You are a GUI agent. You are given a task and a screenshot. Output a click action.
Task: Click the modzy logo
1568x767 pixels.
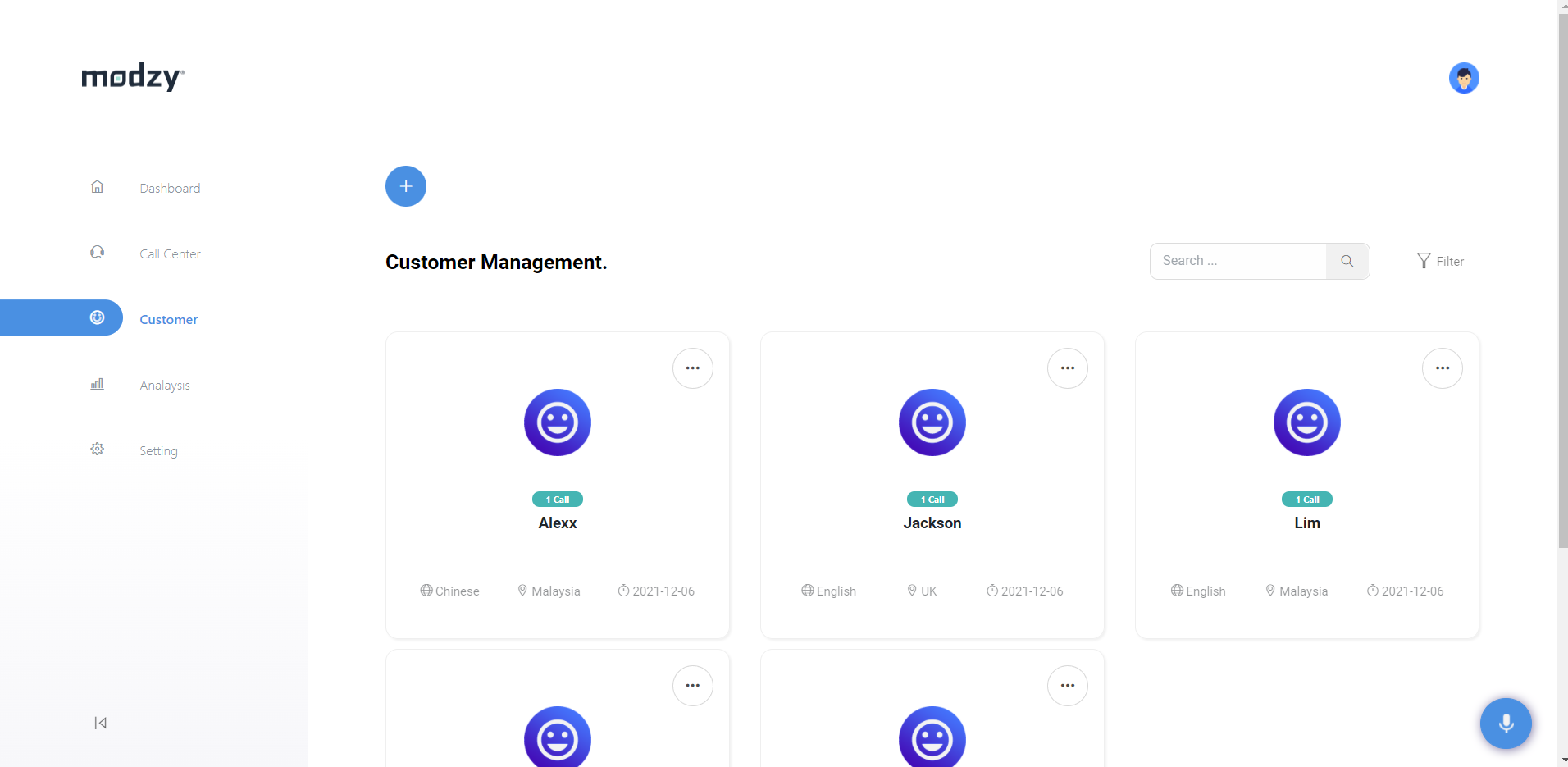click(x=133, y=77)
